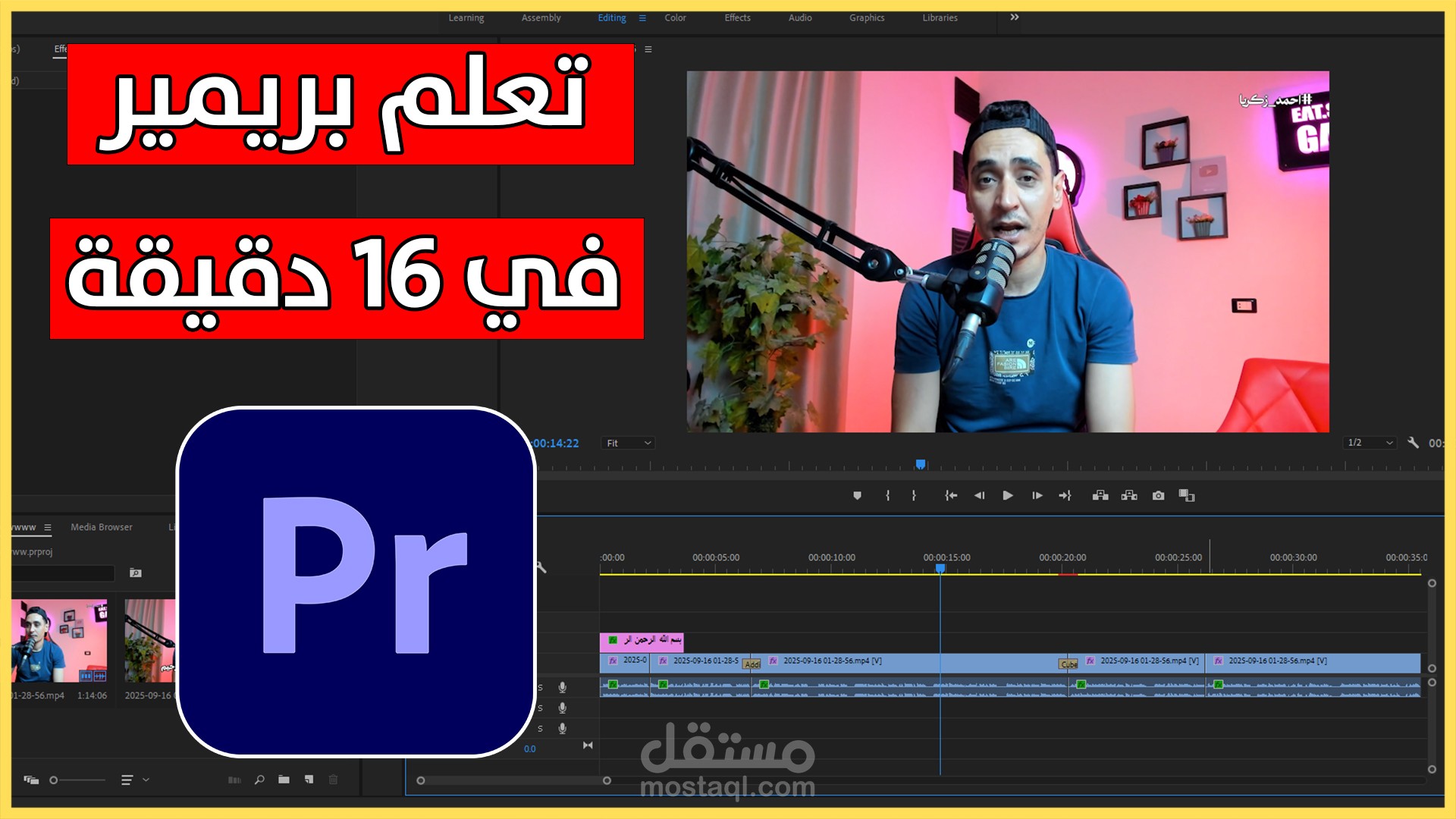Open Program monitor settings wrench
This screenshot has width=1456, height=819.
(1413, 442)
